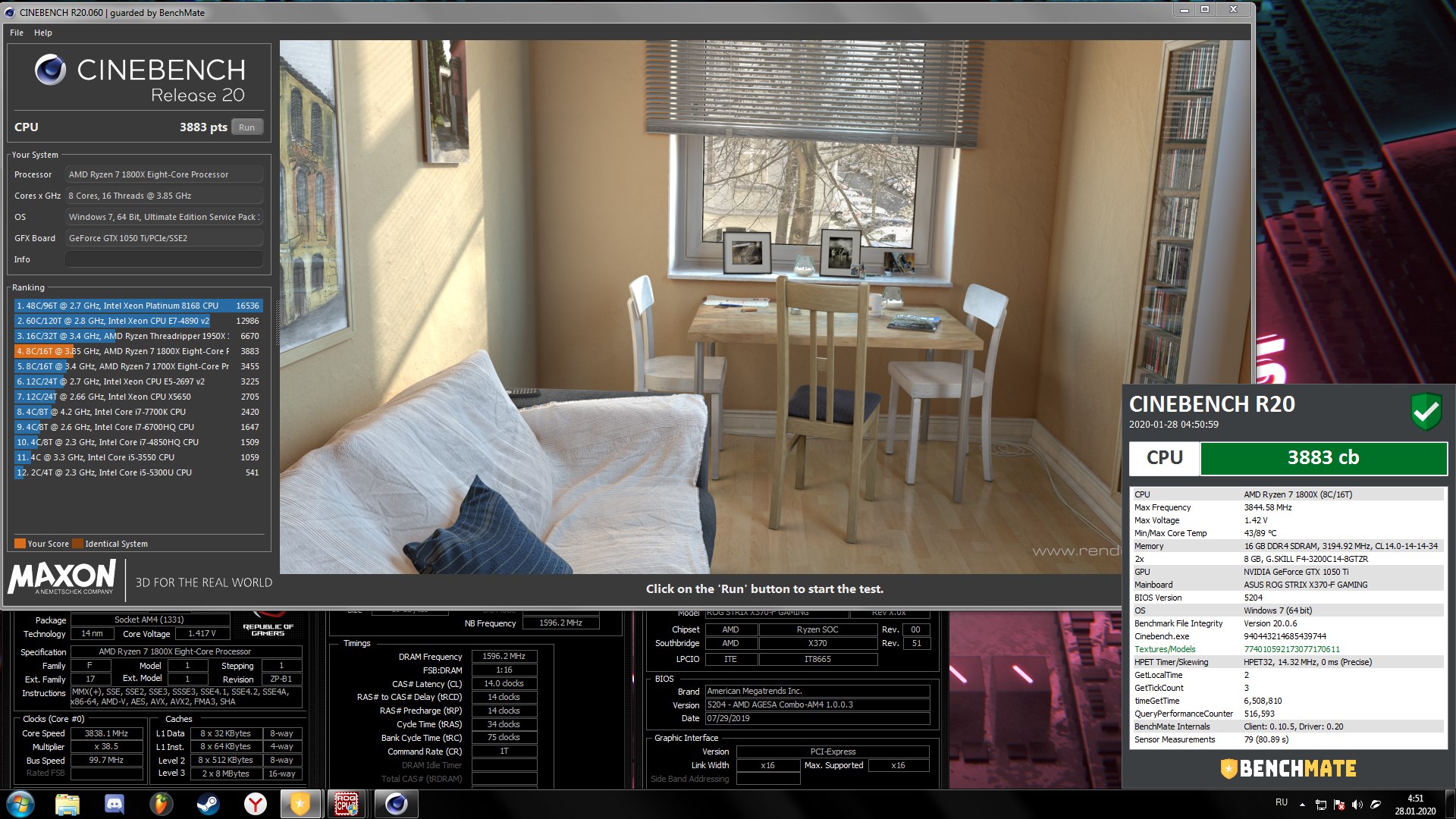Viewport: 1456px width, 819px height.
Task: Select the GFX Board GeForce GTX 1050 Ti field
Action: 164,238
